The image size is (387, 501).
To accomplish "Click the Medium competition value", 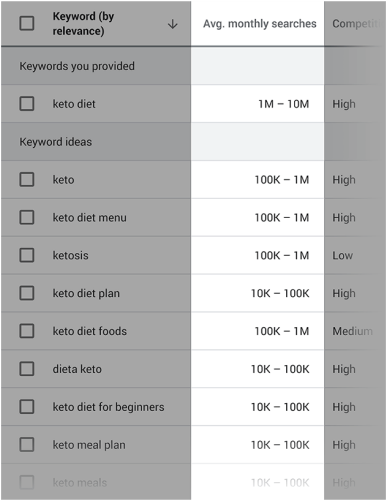I will (352, 331).
